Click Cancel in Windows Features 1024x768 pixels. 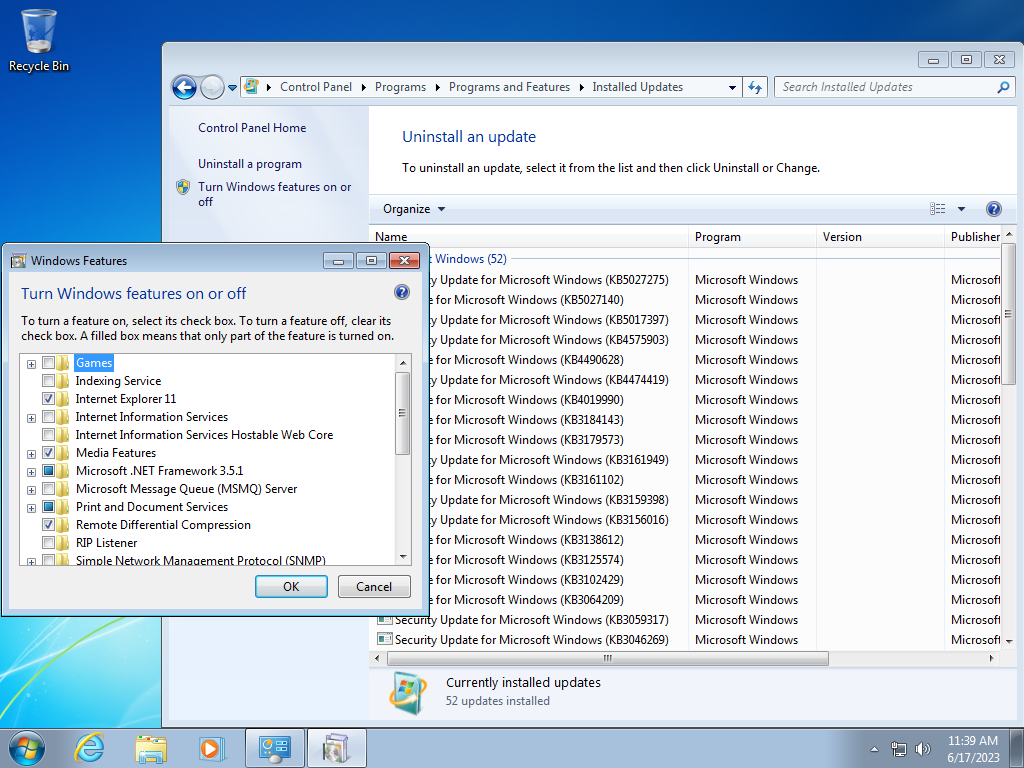374,586
